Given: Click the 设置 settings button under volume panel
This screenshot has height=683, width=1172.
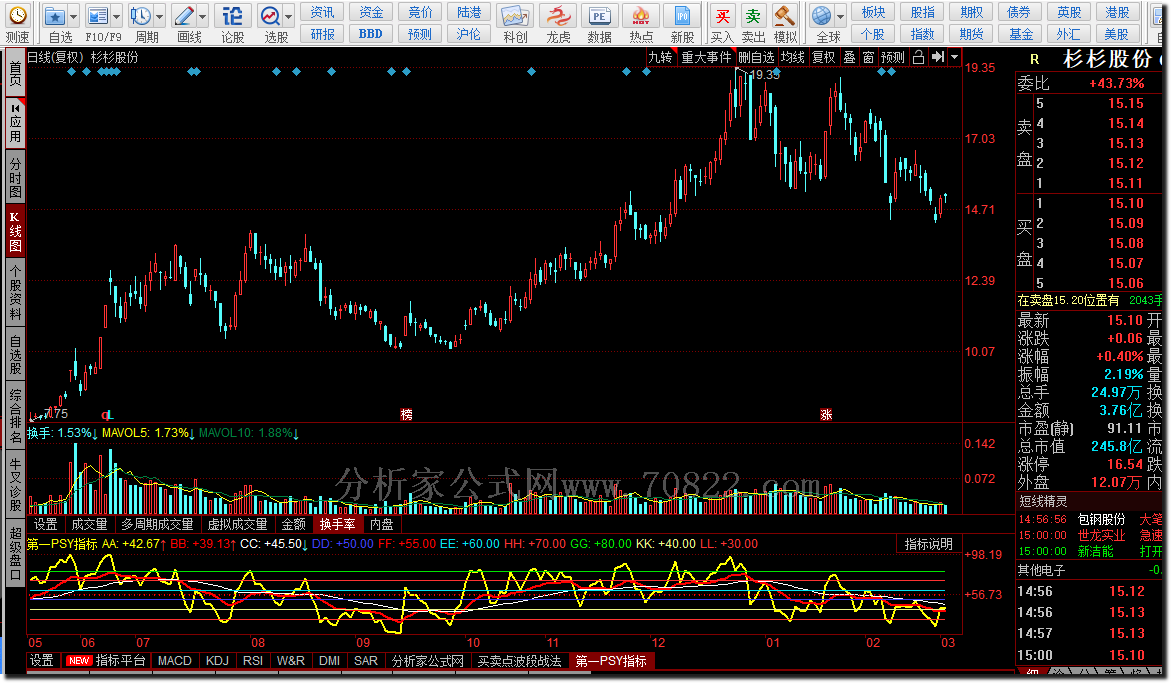Looking at the screenshot, I should pyautogui.click(x=46, y=525).
